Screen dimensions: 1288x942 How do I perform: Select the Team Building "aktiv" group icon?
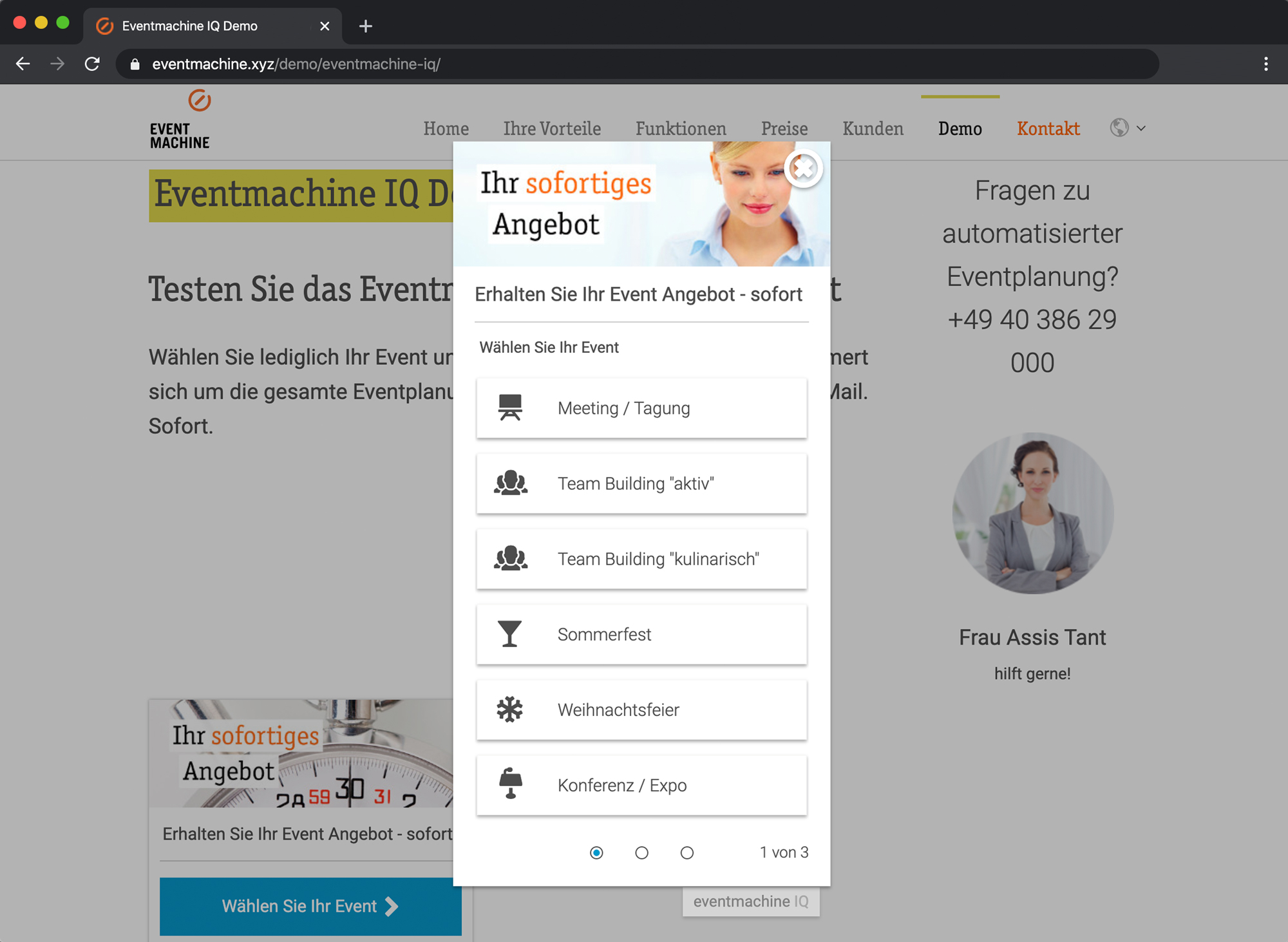pyautogui.click(x=510, y=483)
